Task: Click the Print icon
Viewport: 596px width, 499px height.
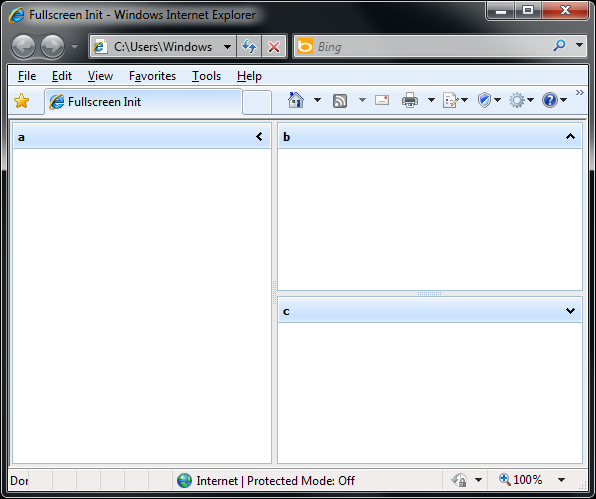Action: click(410, 101)
